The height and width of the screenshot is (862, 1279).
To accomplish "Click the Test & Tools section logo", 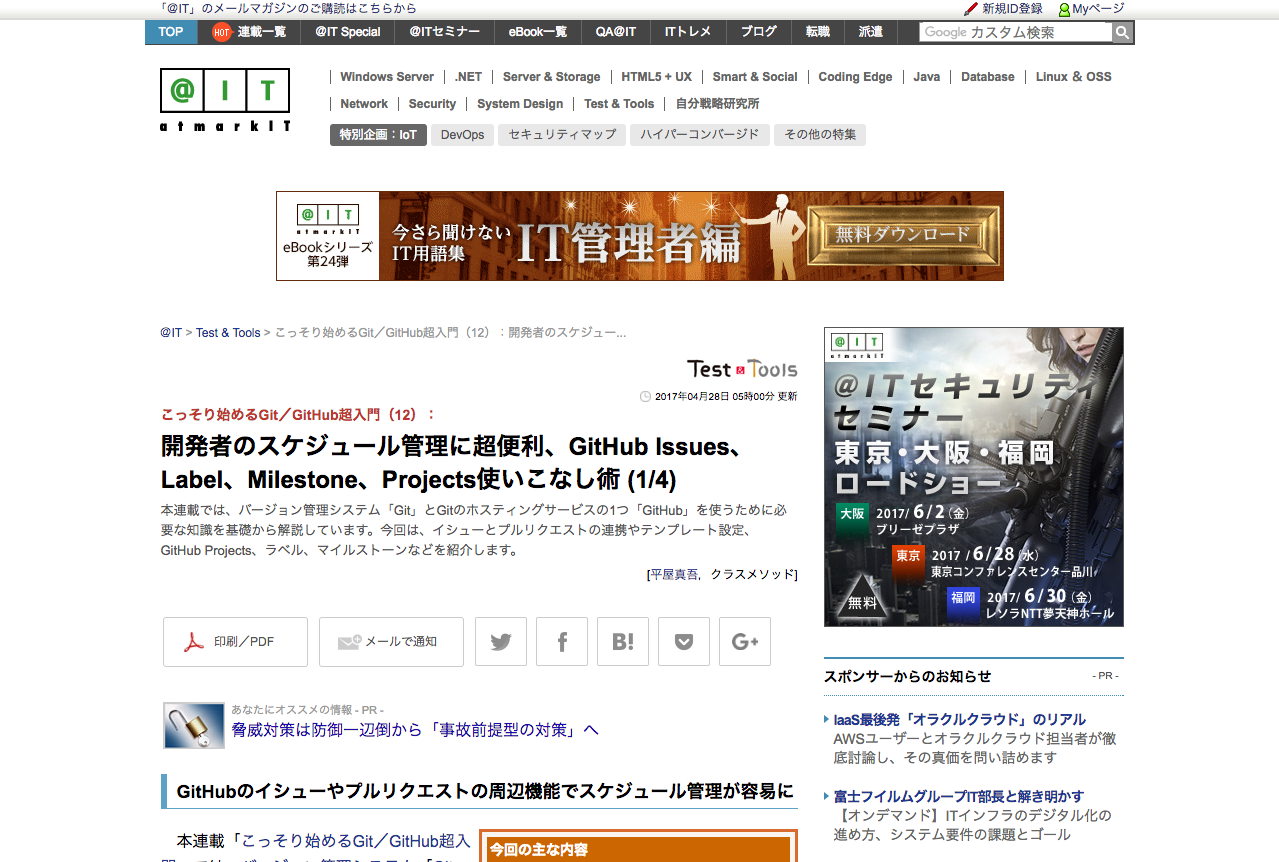I will click(742, 369).
